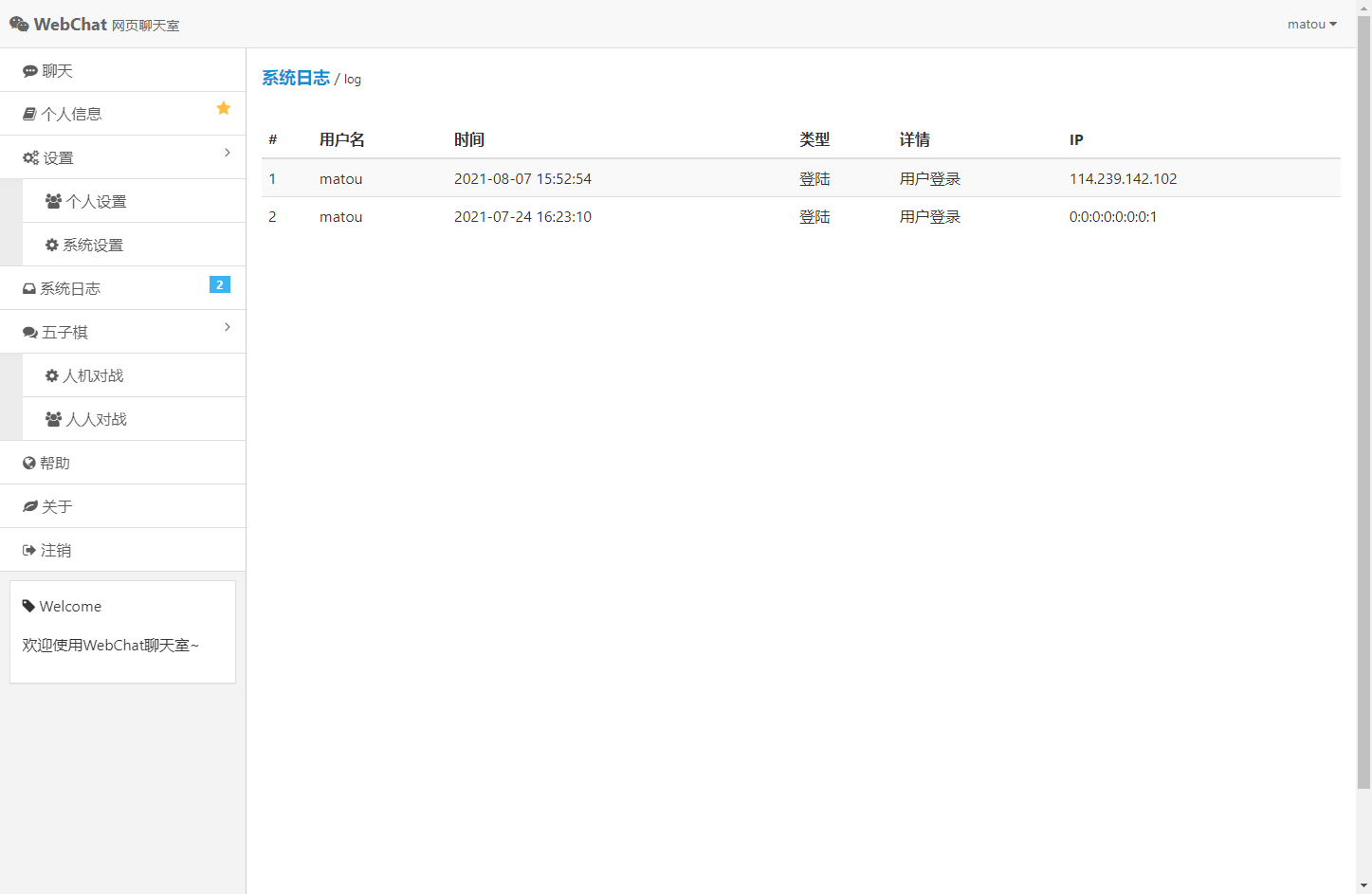The height and width of the screenshot is (894, 1372).
Task: Click the logout icon next to 注销
Action: point(28,549)
